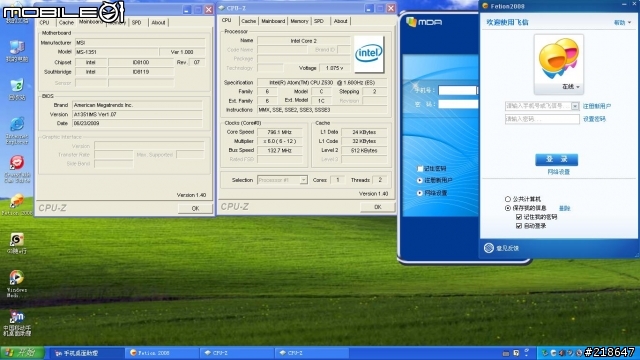Open the Windows Start button
Viewport: 640px width, 360px height.
[22, 353]
